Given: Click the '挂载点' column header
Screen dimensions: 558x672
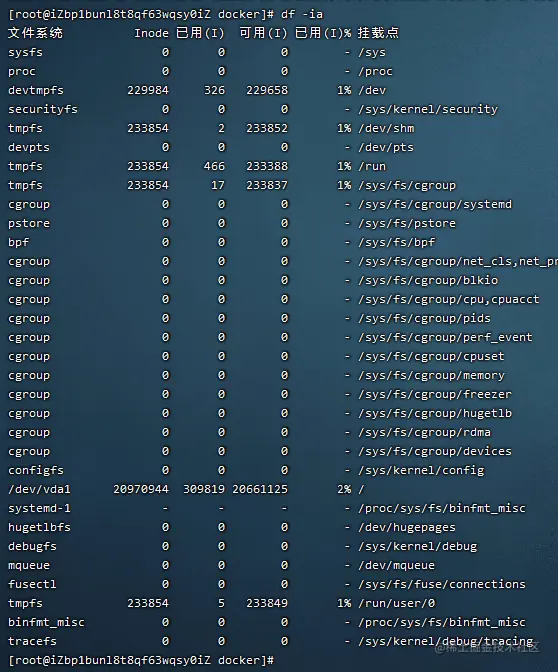Looking at the screenshot, I should click(378, 33).
